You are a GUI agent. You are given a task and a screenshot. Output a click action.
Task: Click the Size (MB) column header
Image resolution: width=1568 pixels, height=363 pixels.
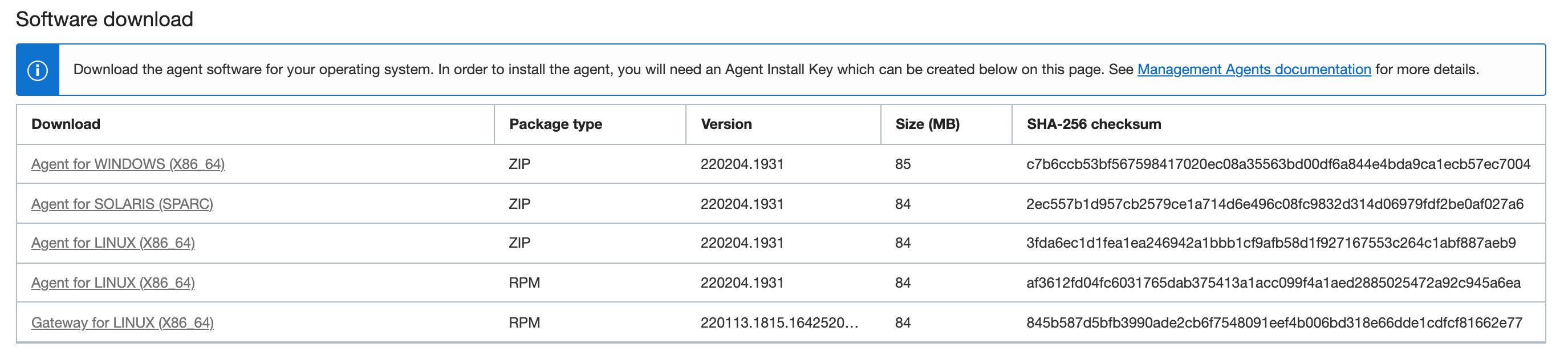click(x=926, y=124)
